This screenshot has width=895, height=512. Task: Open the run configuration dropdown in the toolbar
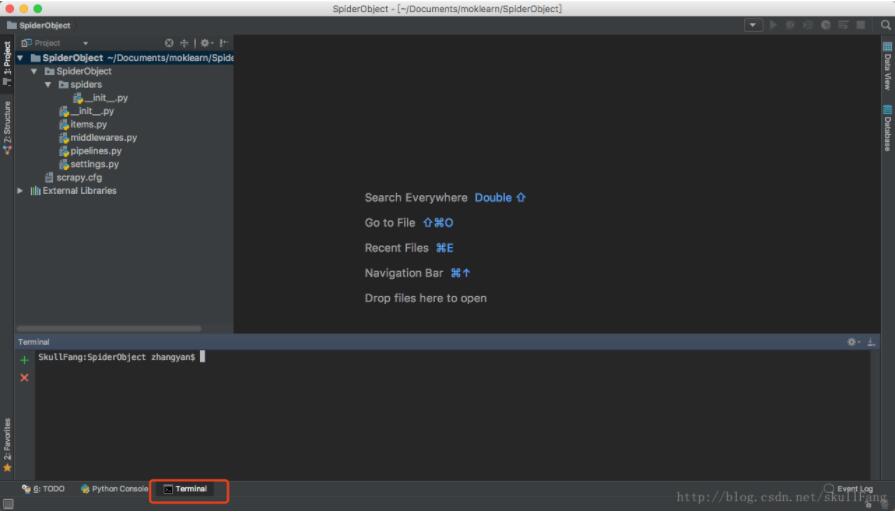[753, 25]
